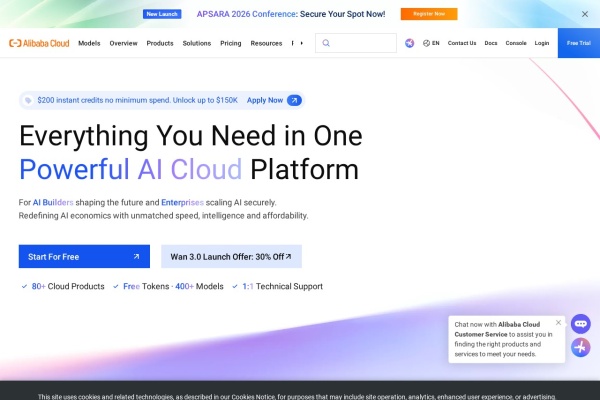Click the 'Enterprises' highlighted text

[x=183, y=202]
